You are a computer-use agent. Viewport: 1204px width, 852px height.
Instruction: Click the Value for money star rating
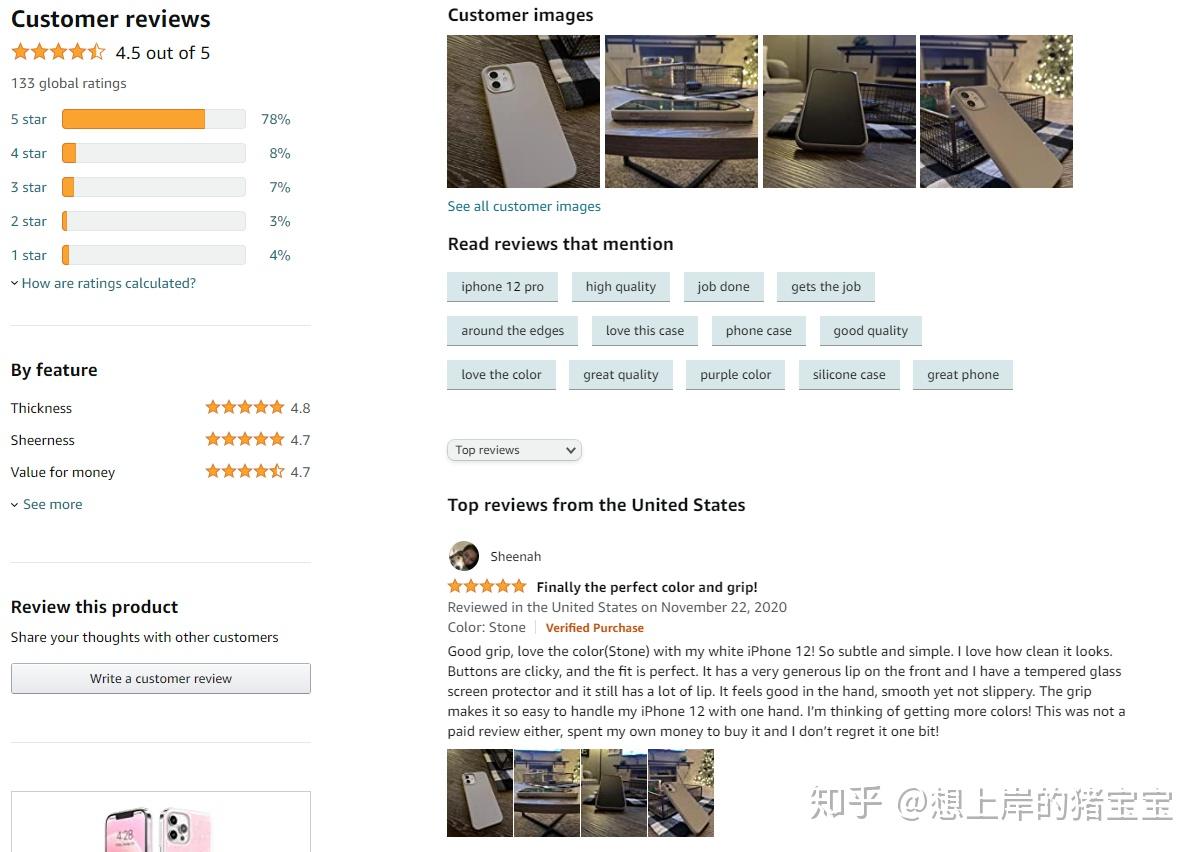[245, 471]
